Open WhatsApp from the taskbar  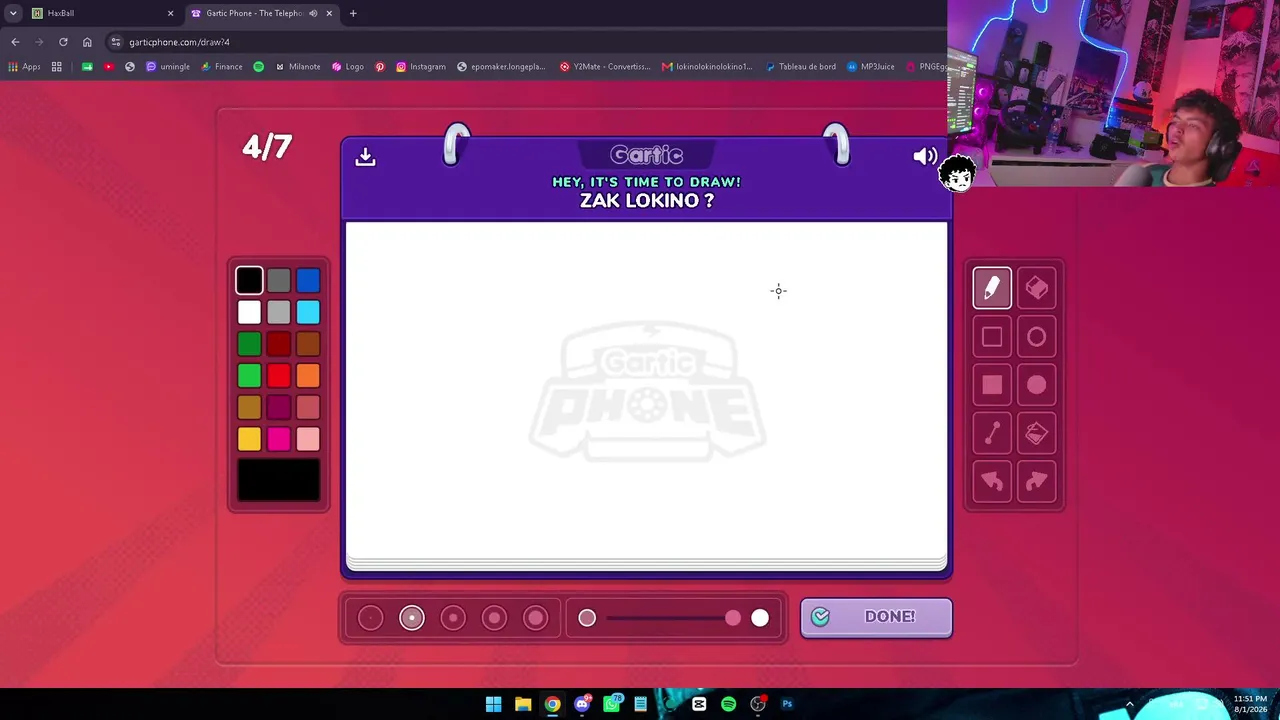[611, 704]
